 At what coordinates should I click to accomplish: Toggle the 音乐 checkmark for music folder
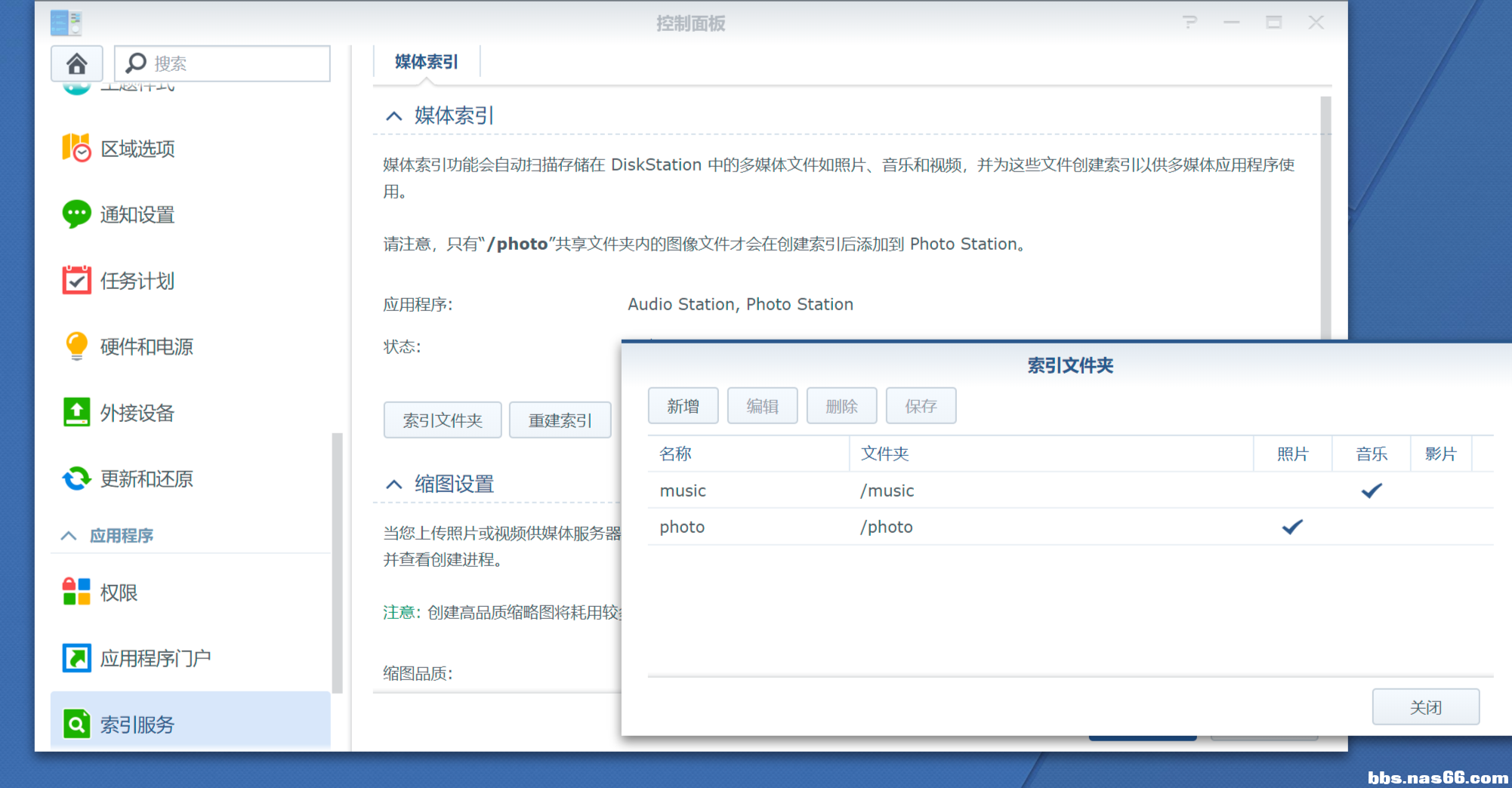[x=1371, y=490]
